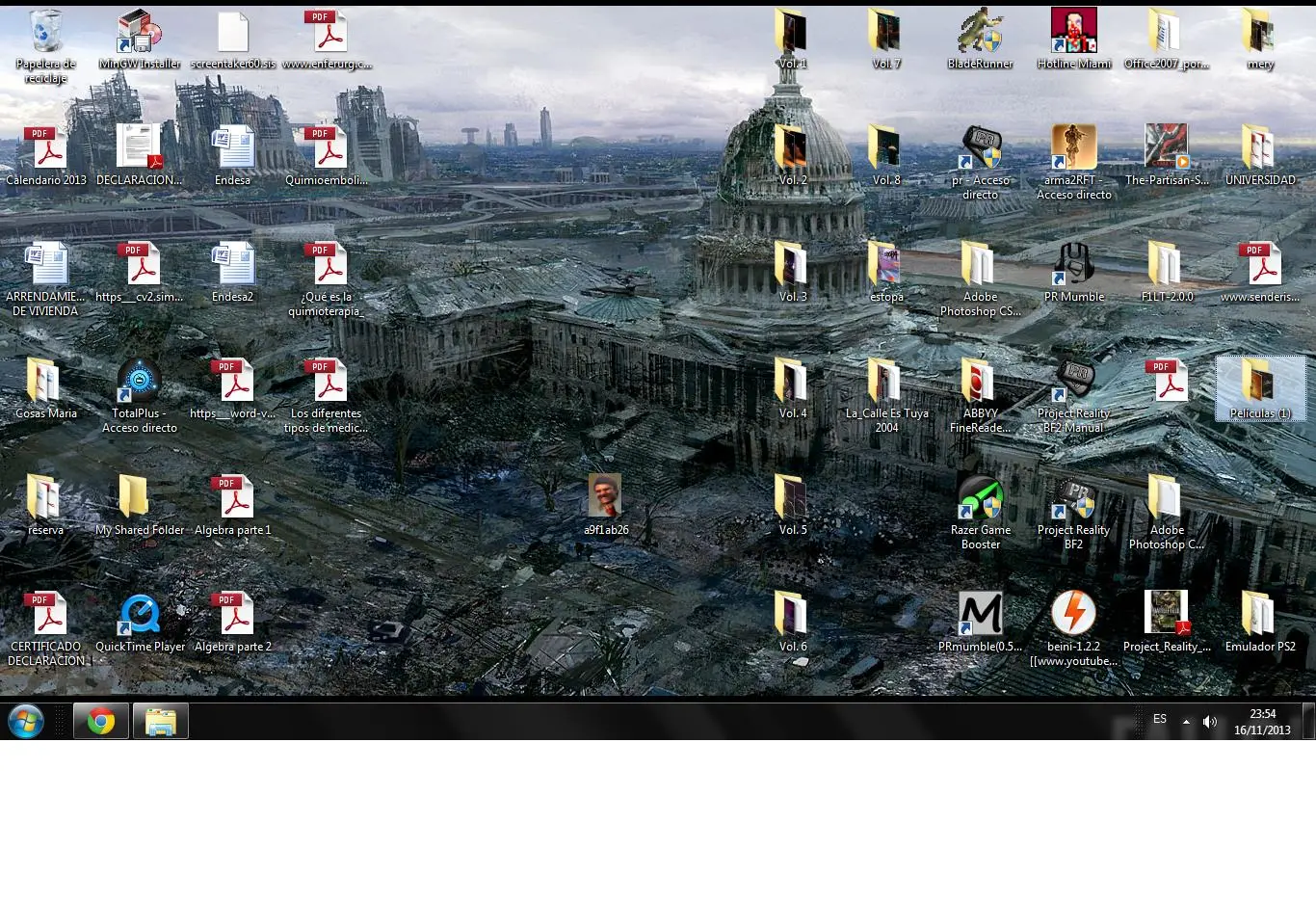Open the Cosas Maria folder
1316x902 pixels.
point(46,389)
